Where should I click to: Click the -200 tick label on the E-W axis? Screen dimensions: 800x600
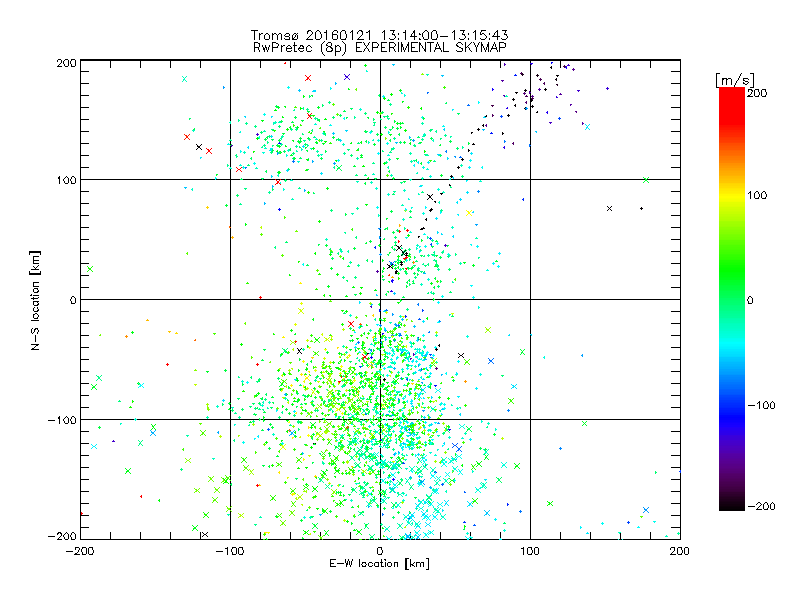tap(80, 551)
